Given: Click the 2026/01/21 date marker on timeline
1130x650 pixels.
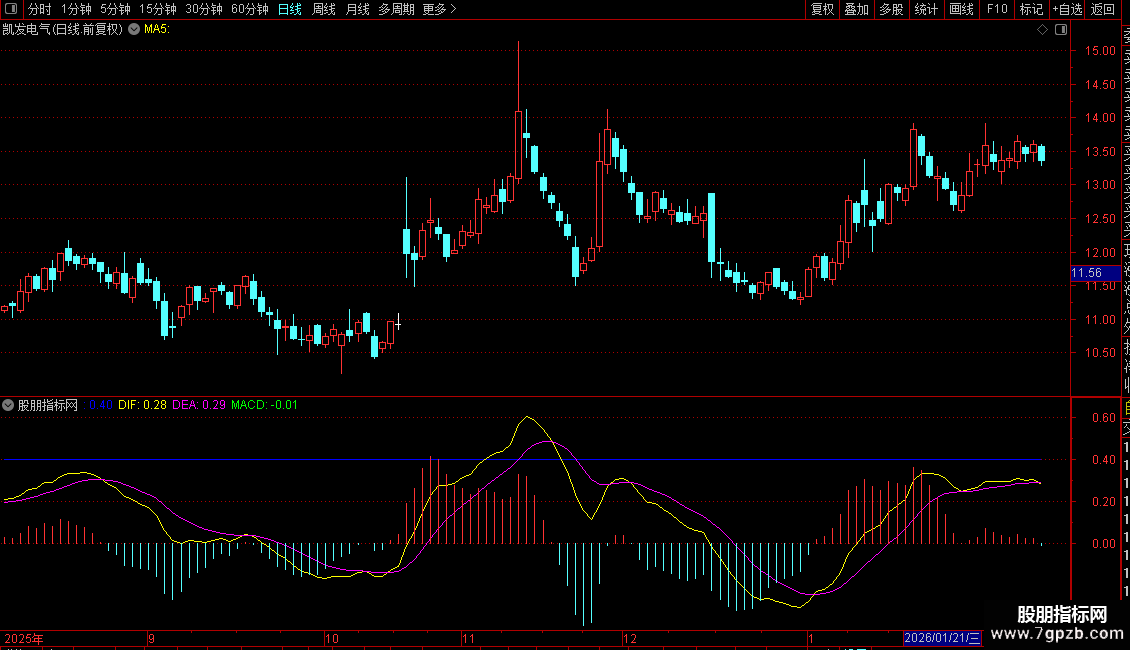Looking at the screenshot, I should click(942, 638).
